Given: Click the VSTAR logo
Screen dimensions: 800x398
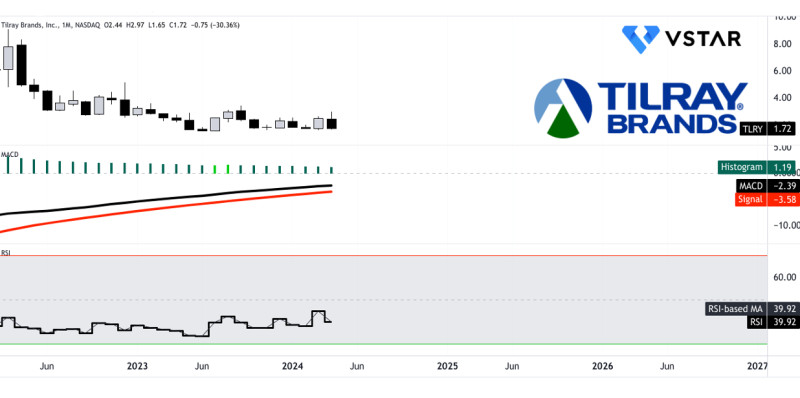Looking at the screenshot, I should coord(681,38).
